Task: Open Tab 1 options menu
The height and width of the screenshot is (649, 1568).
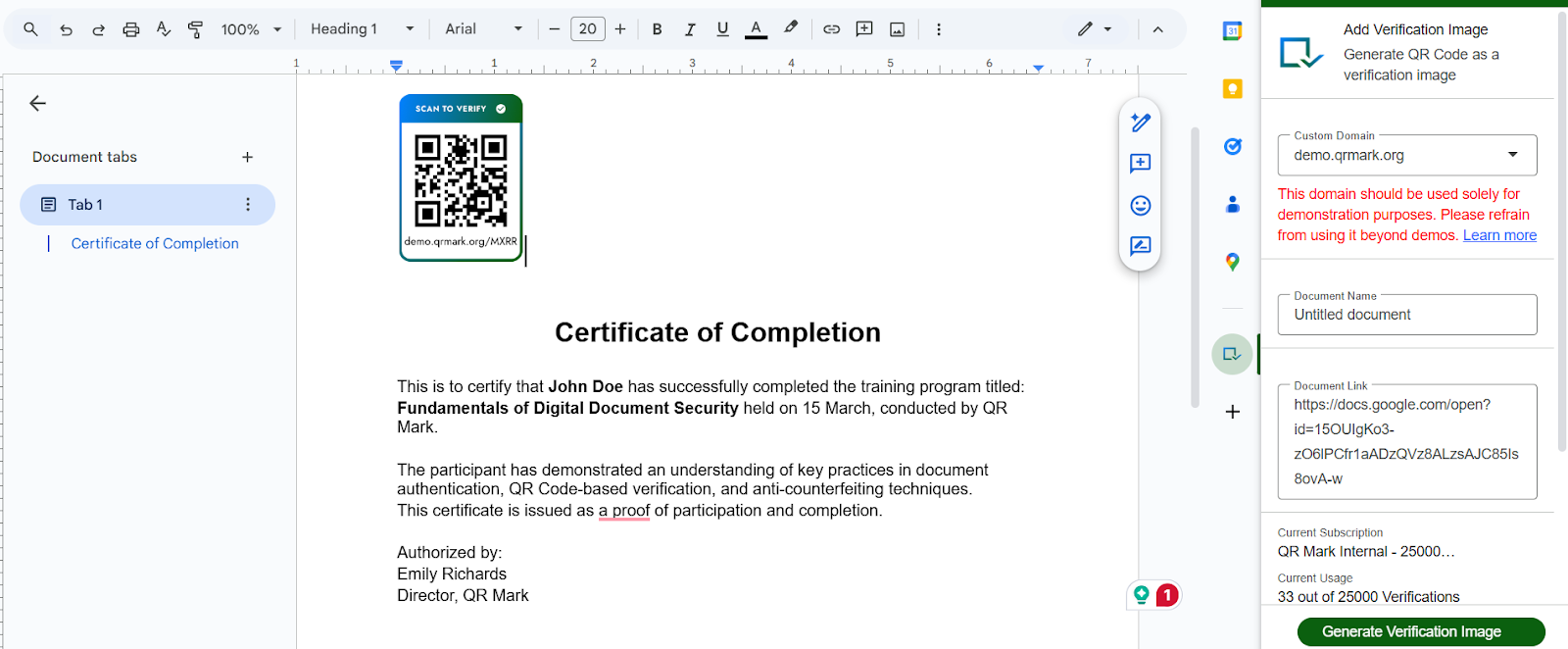Action: 248,205
